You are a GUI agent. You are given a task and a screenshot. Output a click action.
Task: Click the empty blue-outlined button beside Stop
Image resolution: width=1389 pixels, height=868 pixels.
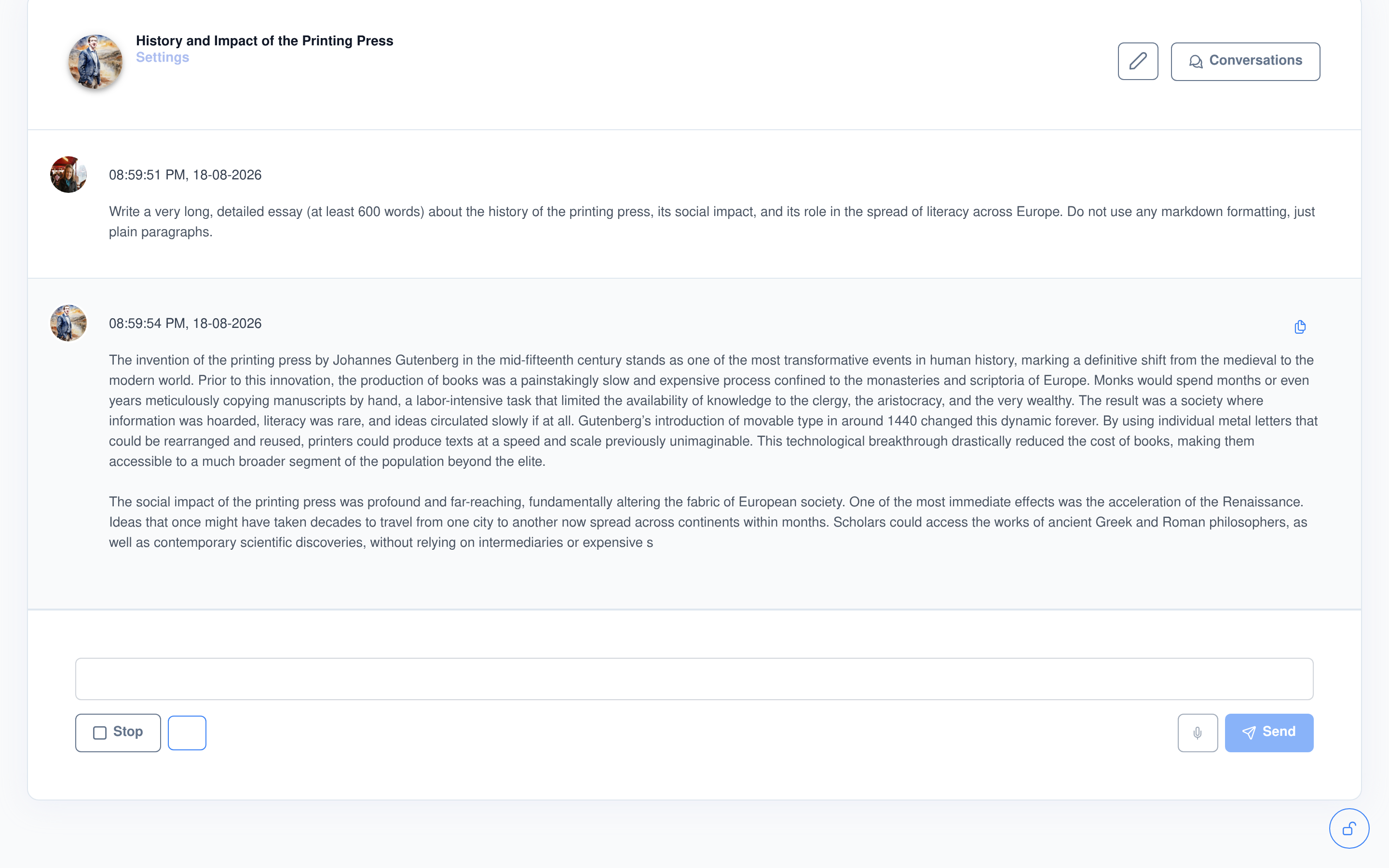(187, 732)
